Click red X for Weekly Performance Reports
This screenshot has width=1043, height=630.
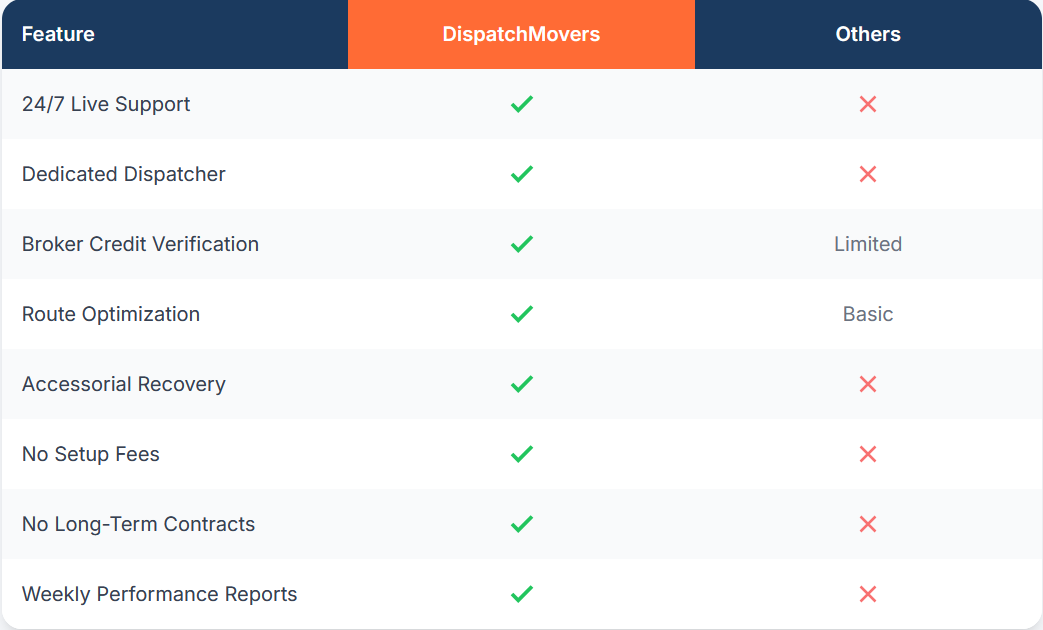(868, 594)
